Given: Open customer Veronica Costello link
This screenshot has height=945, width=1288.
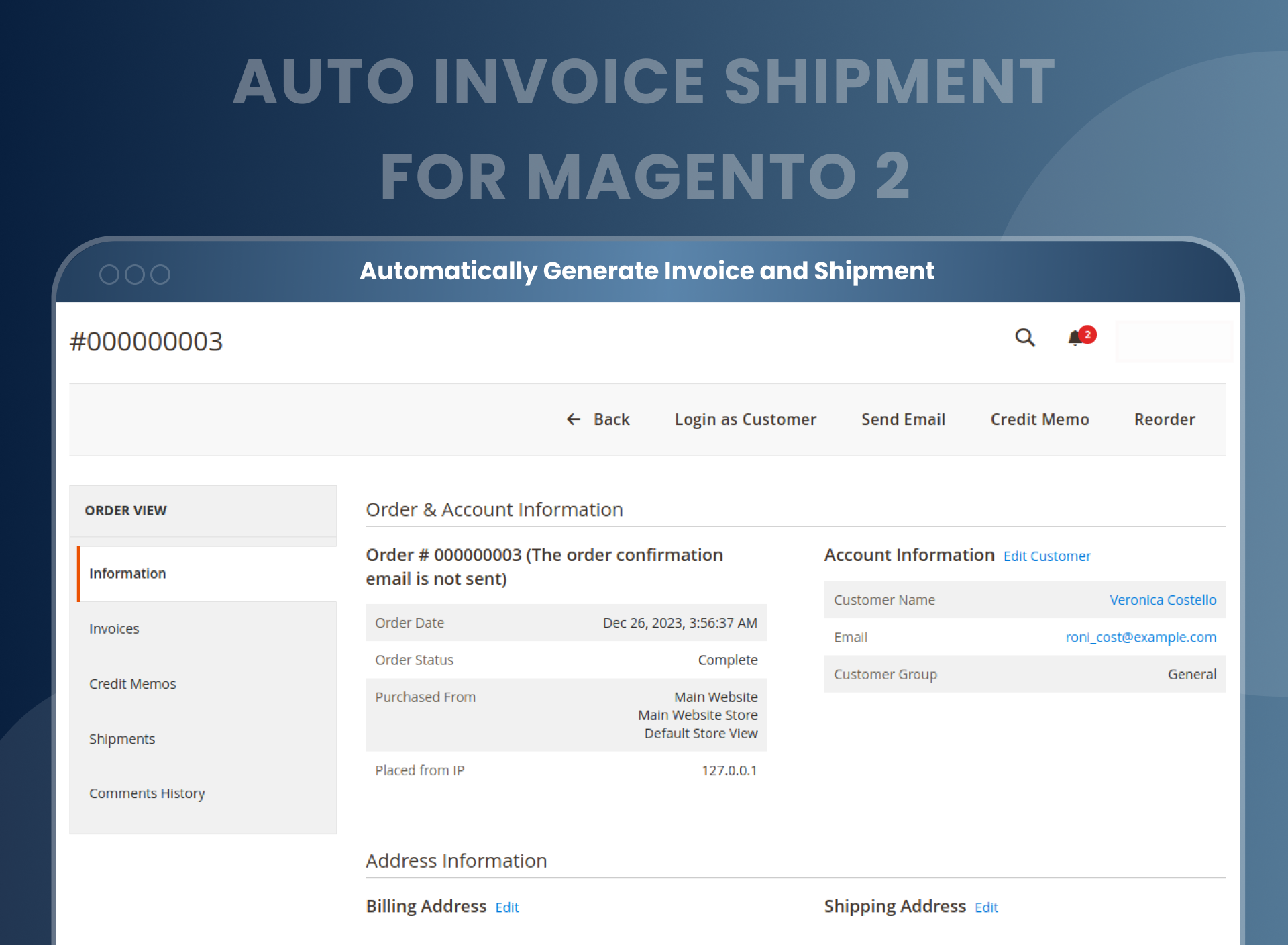Looking at the screenshot, I should point(1163,600).
